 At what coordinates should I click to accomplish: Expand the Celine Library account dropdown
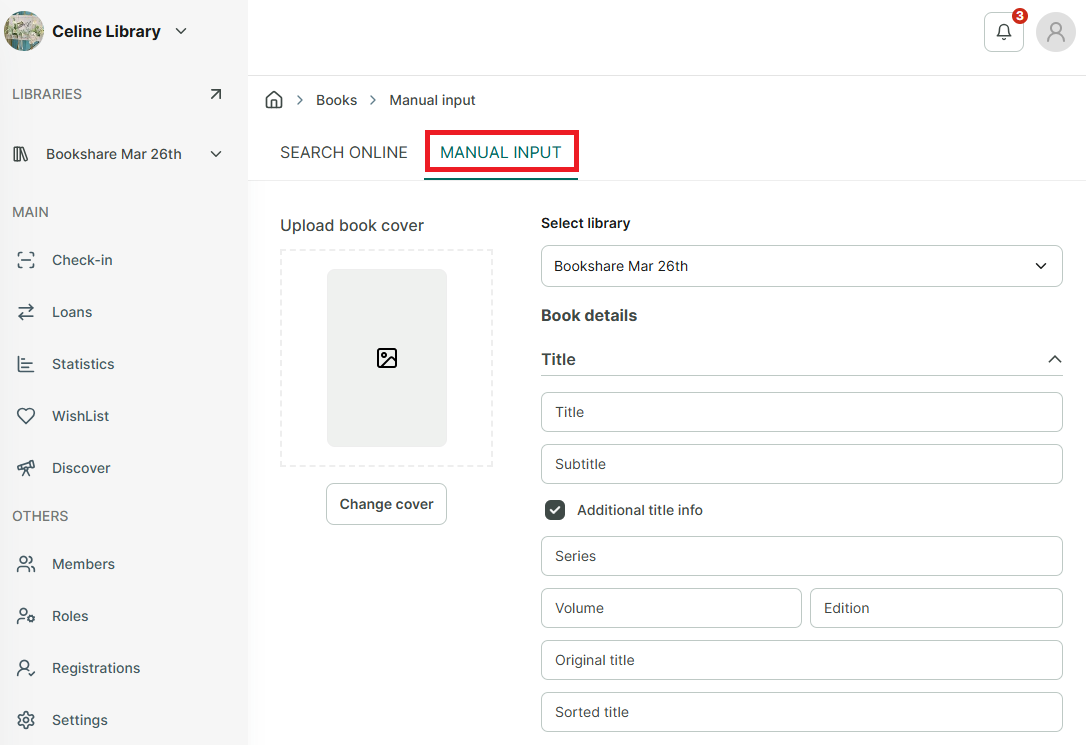181,31
